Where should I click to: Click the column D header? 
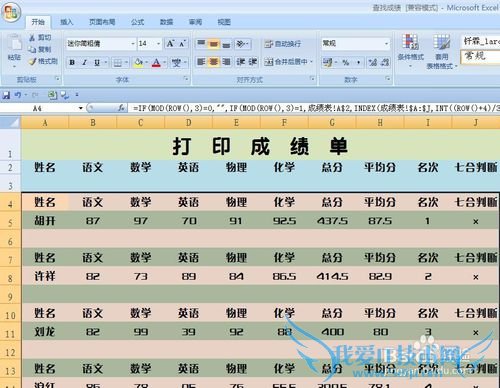pos(188,122)
